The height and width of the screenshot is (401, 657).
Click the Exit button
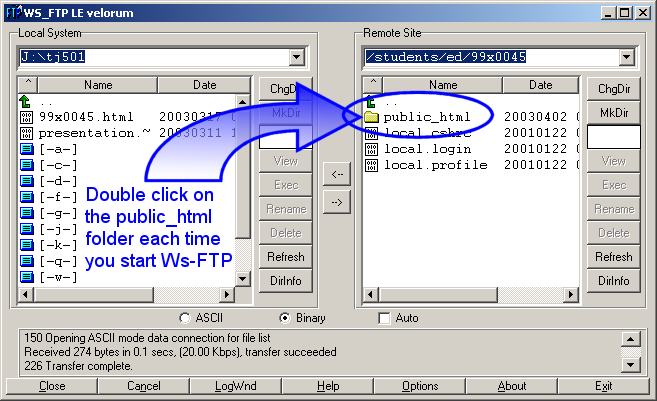pyautogui.click(x=604, y=386)
